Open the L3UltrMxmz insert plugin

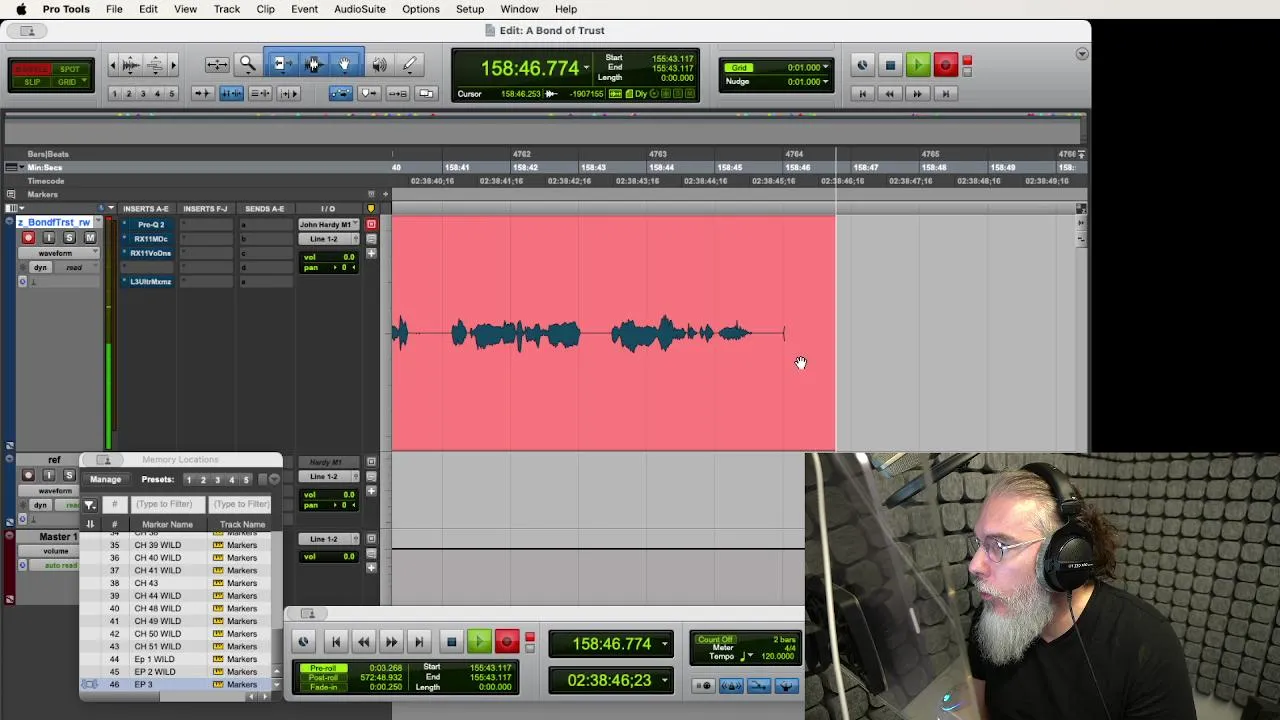click(x=151, y=281)
